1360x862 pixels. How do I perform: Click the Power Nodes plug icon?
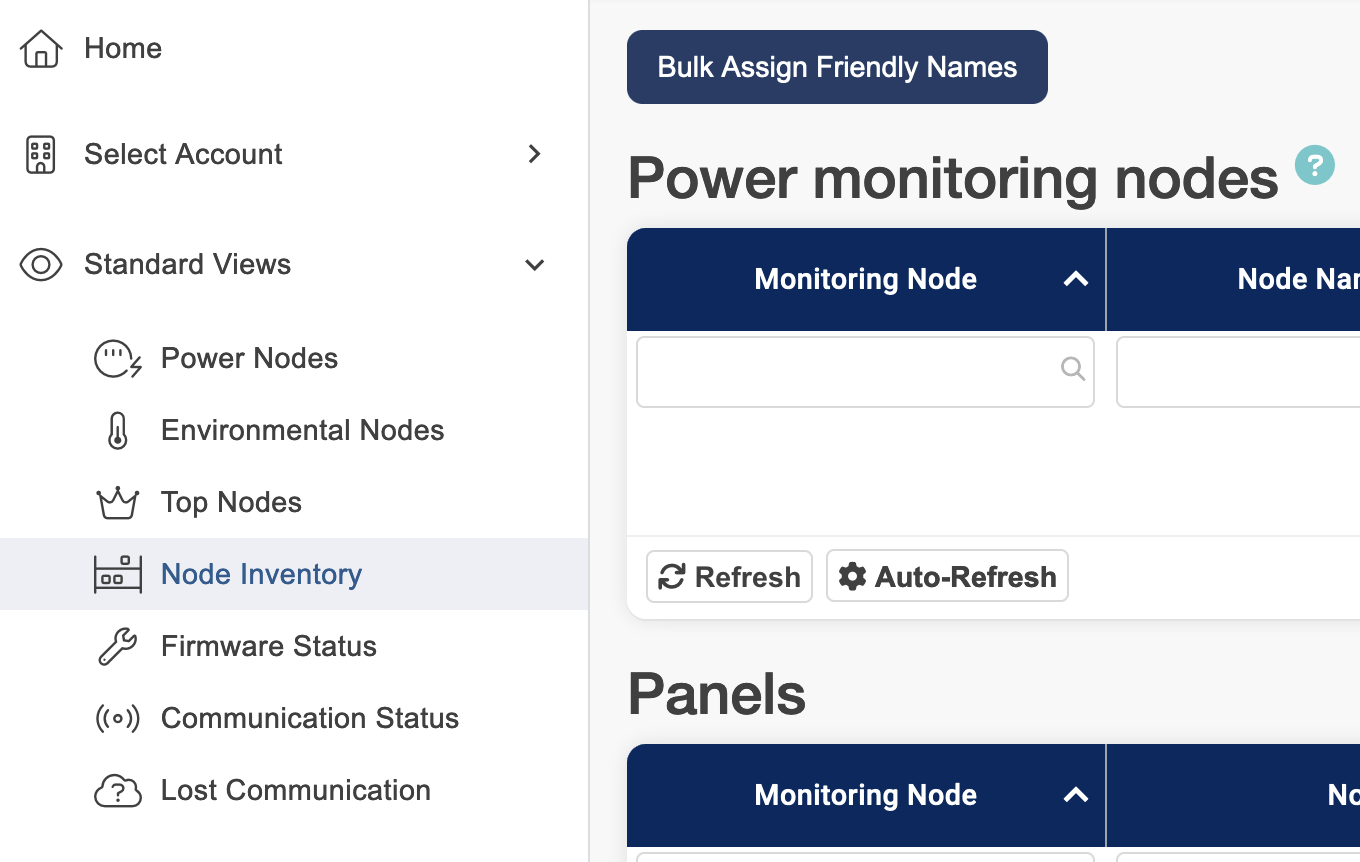[117, 359]
